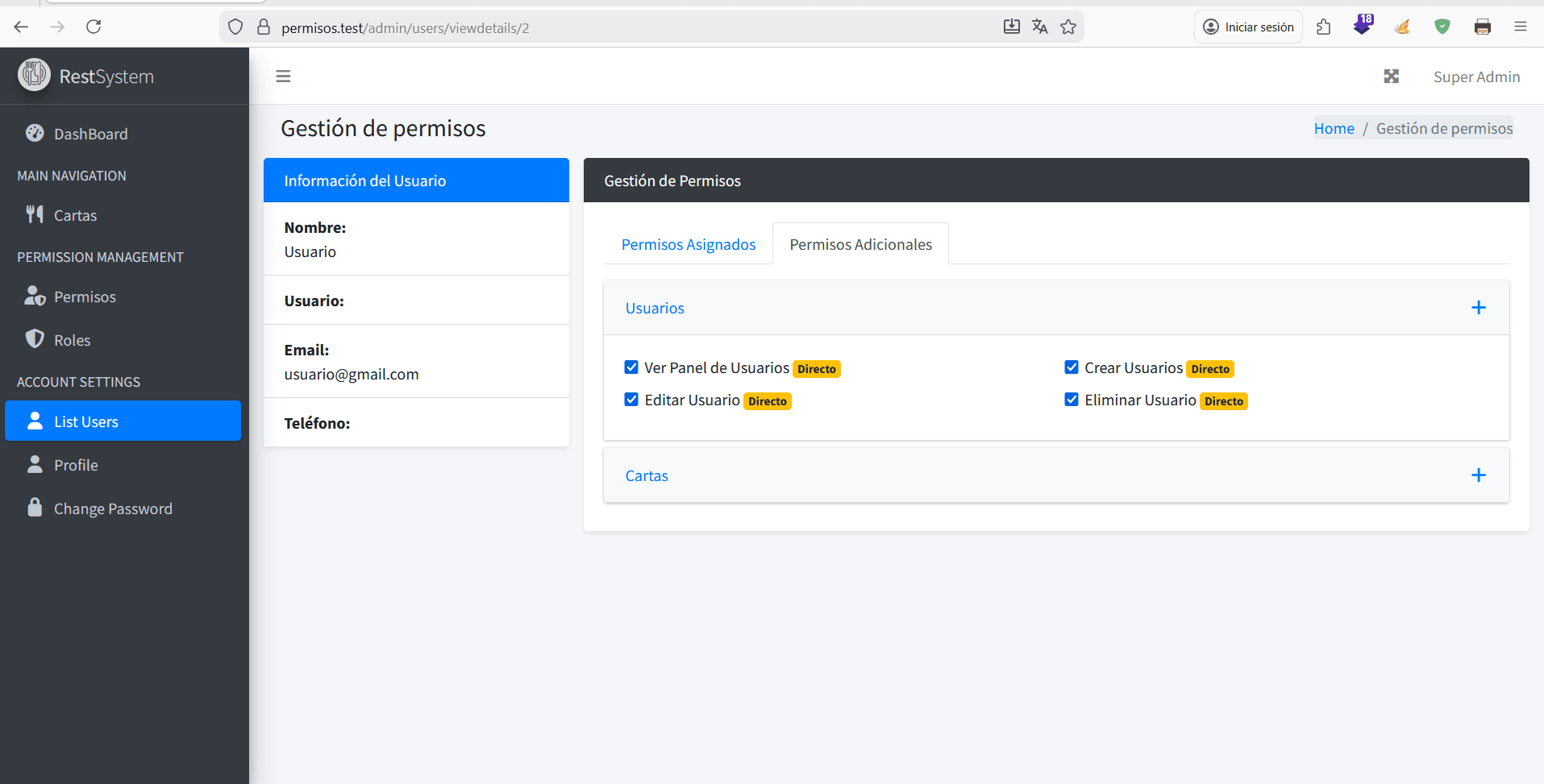The image size is (1544, 784).
Task: Click the RestSystem logo icon
Action: point(34,75)
